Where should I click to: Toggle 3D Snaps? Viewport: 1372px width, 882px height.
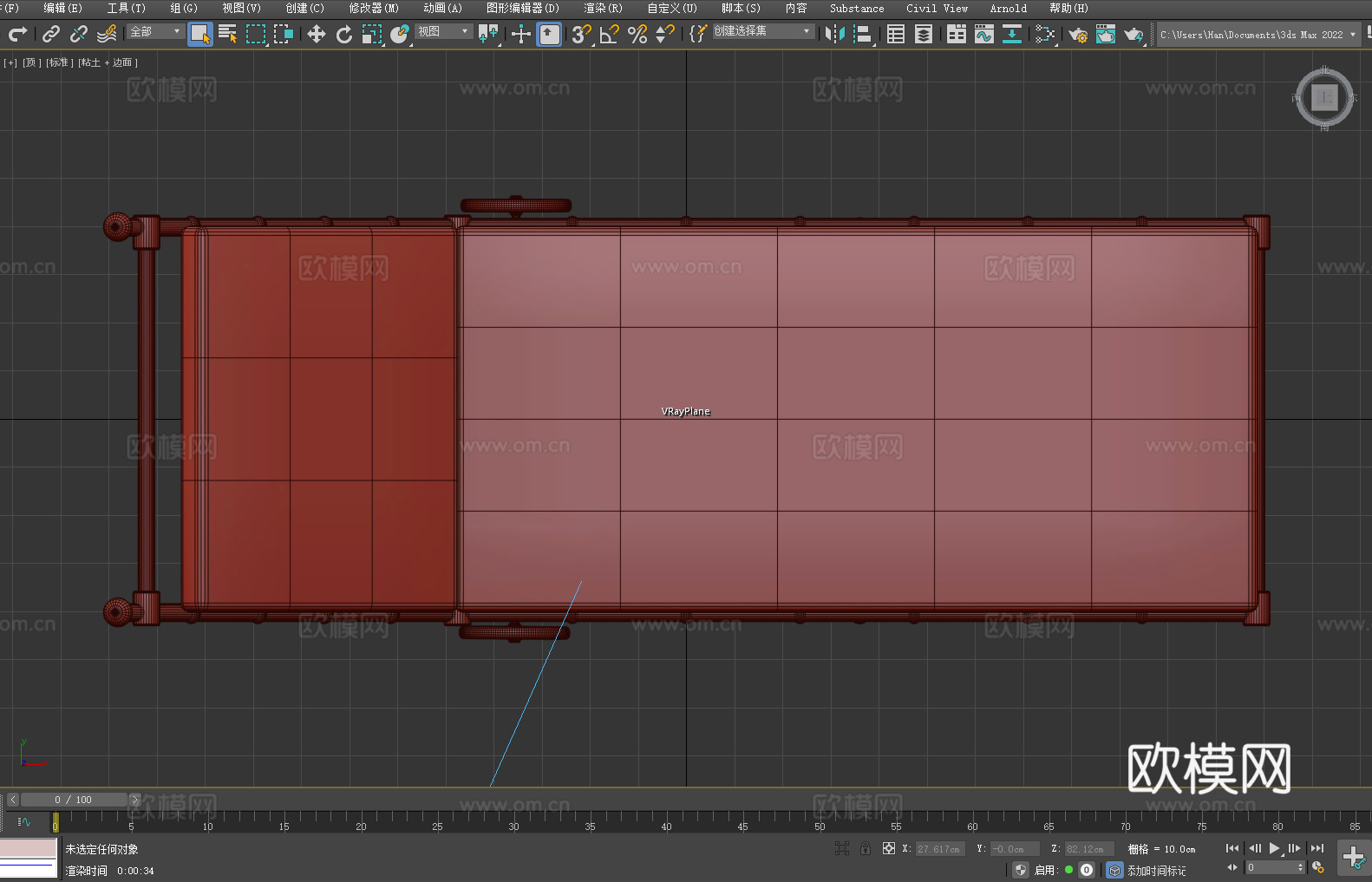582,34
